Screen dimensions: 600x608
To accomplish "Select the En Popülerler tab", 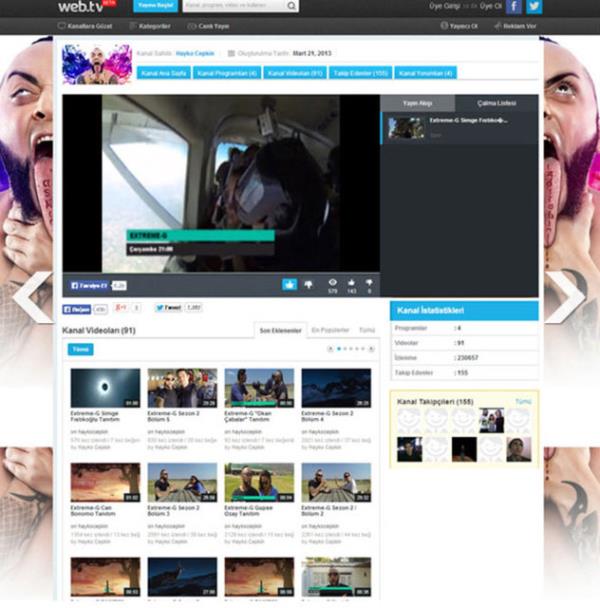I will coord(330,330).
